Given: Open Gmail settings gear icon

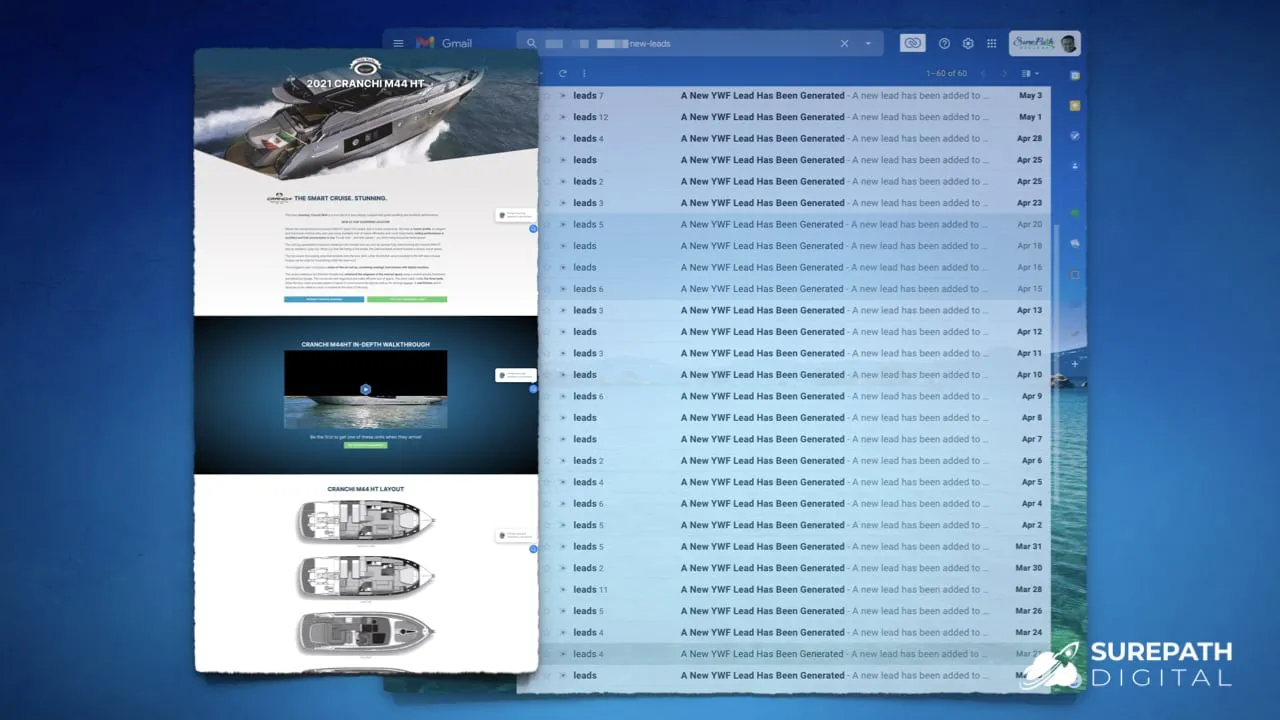Looking at the screenshot, I should click(968, 44).
